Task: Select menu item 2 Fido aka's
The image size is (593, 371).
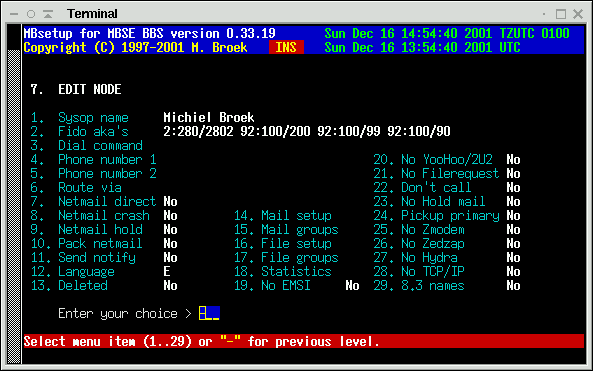Action: click(x=79, y=131)
